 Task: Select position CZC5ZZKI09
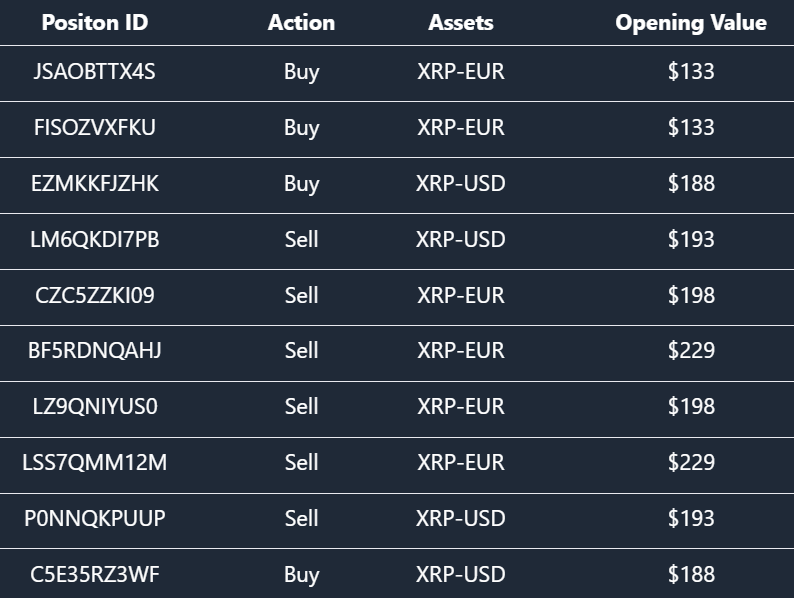(x=95, y=296)
